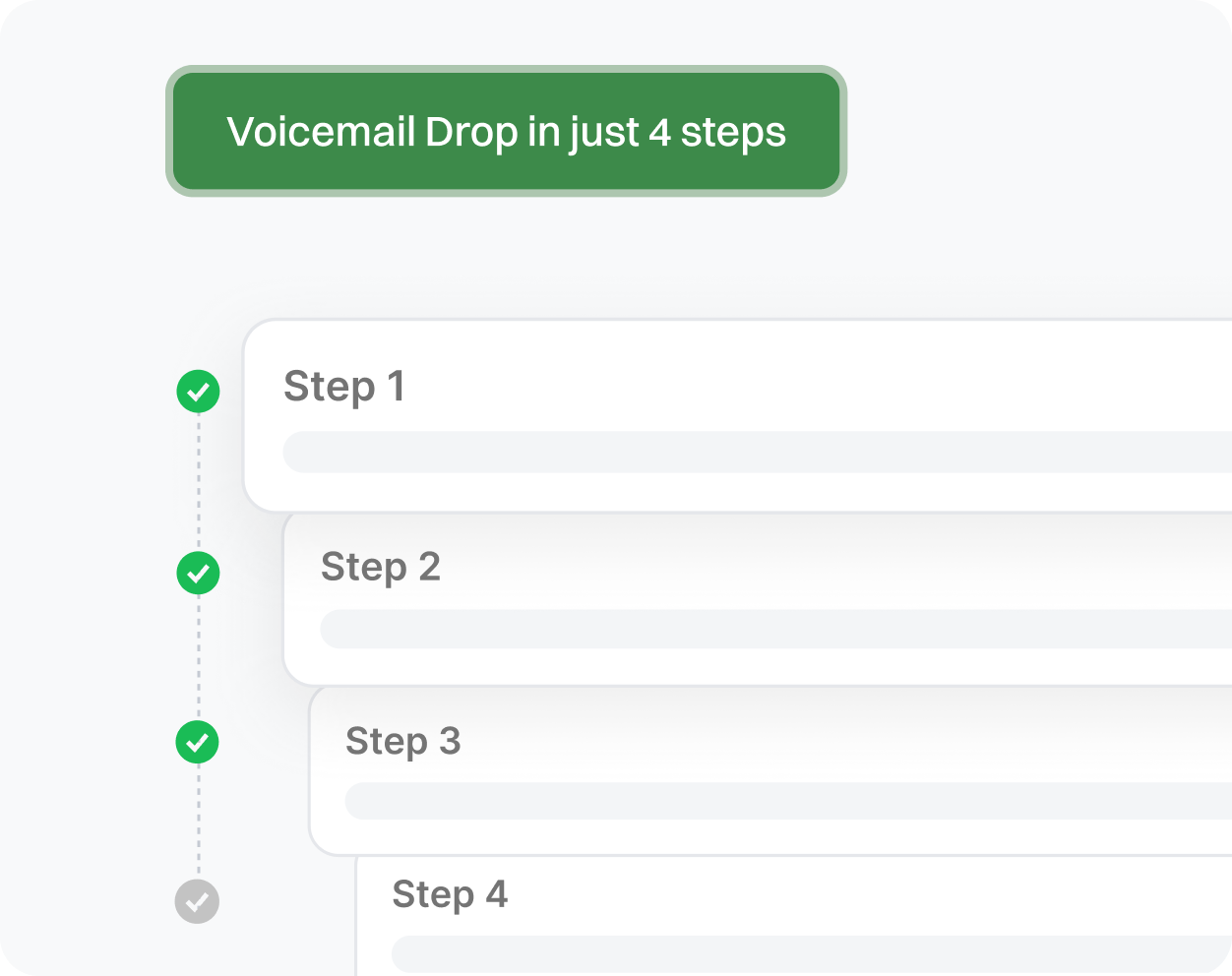
Task: Click the Step 3 green checkmark icon
Action: pyautogui.click(x=198, y=742)
